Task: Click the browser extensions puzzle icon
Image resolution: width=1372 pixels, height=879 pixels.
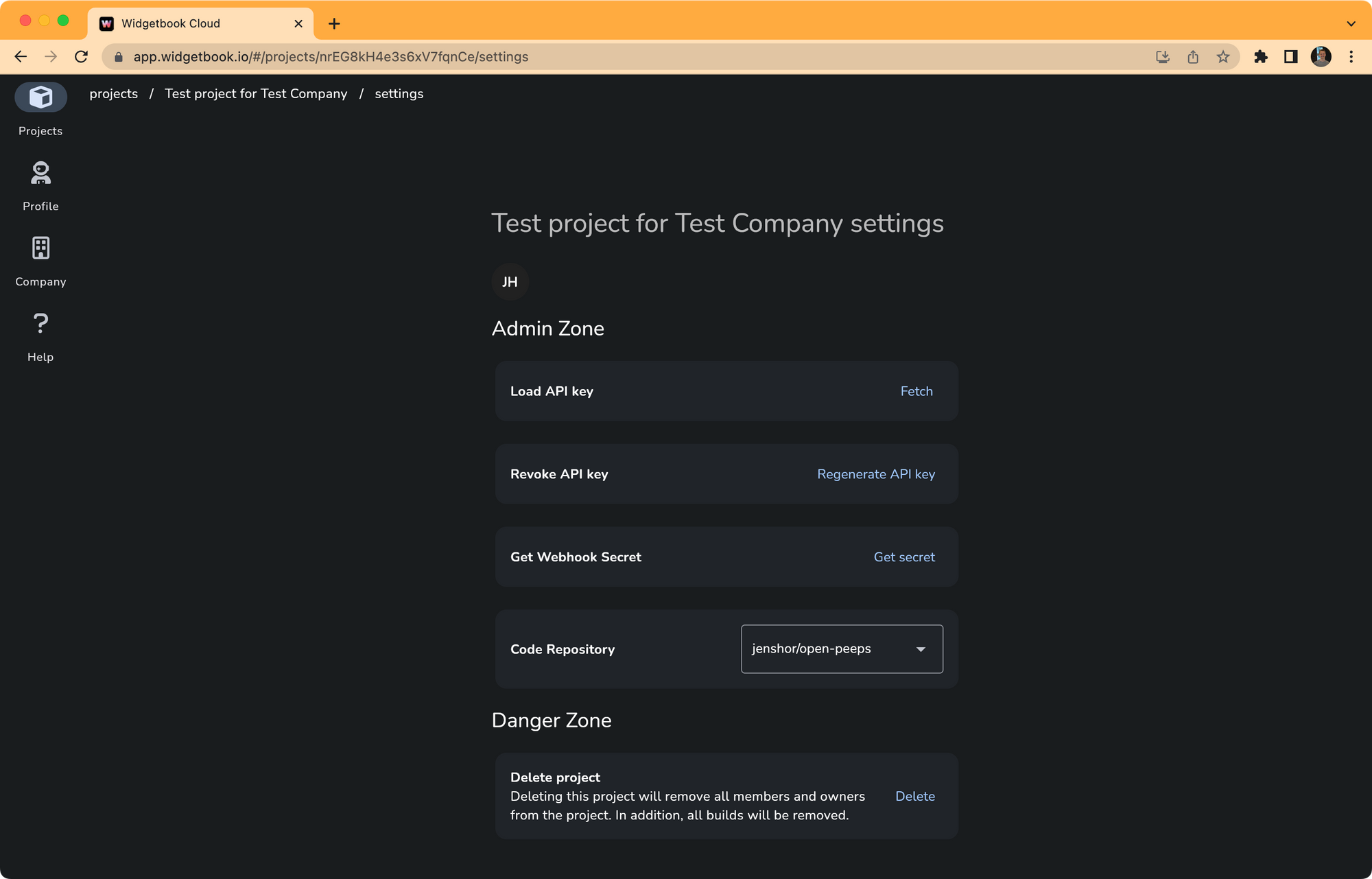Action: coord(1261,57)
